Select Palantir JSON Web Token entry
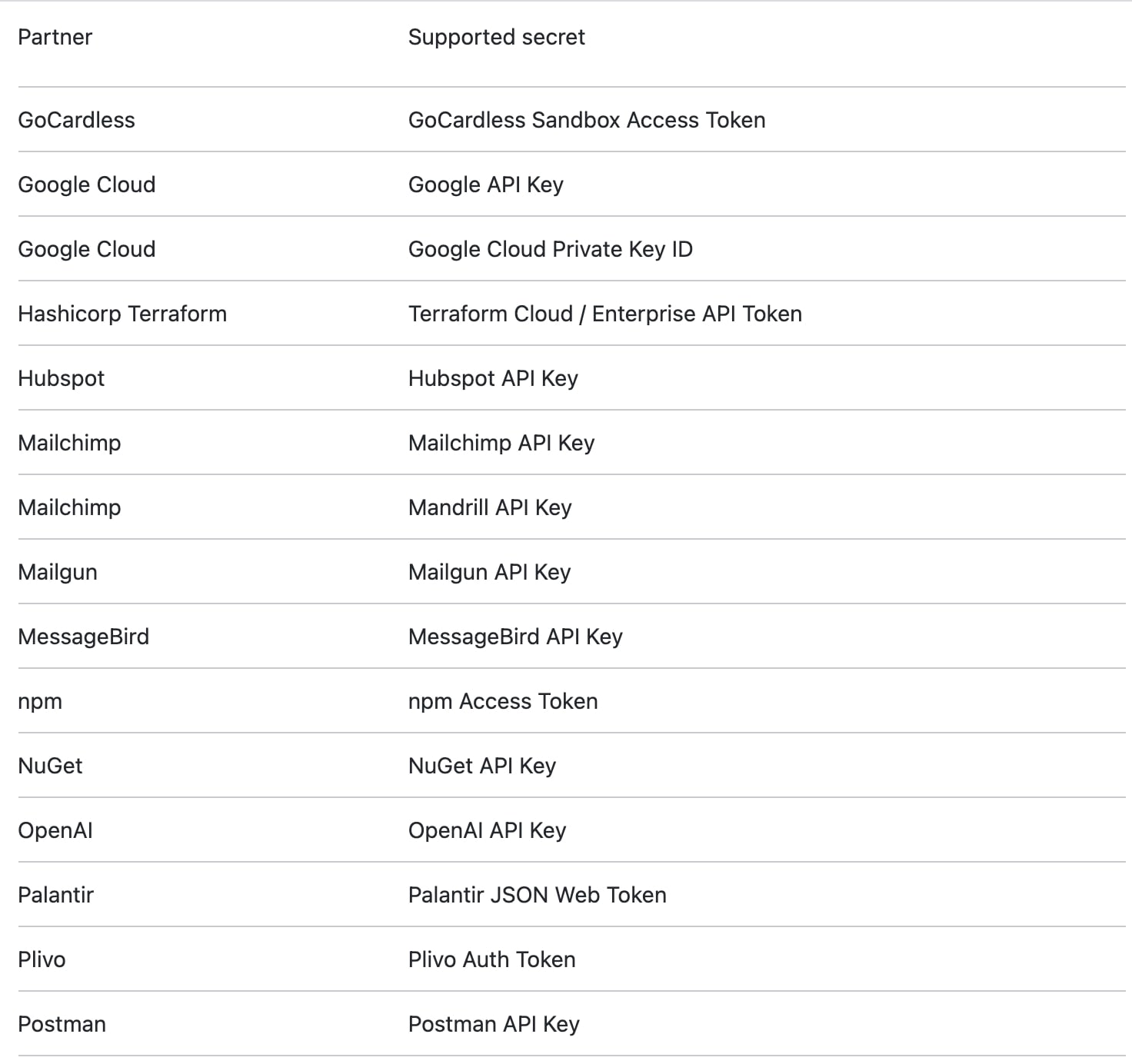 coord(538,895)
